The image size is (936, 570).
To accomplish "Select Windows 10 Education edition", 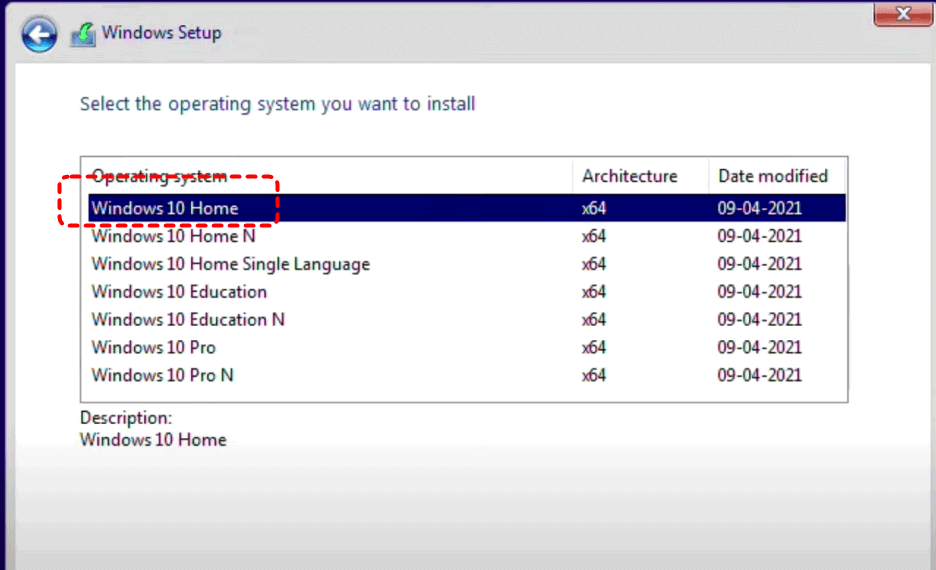I will [x=467, y=291].
